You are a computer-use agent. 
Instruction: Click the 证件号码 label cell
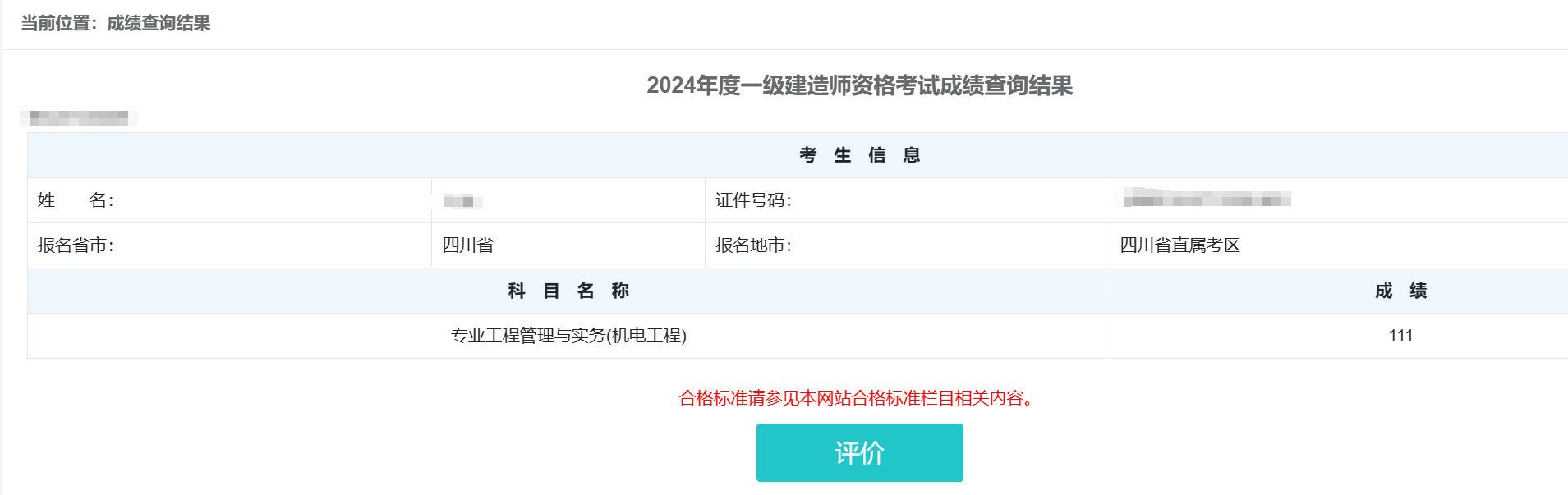point(908,200)
